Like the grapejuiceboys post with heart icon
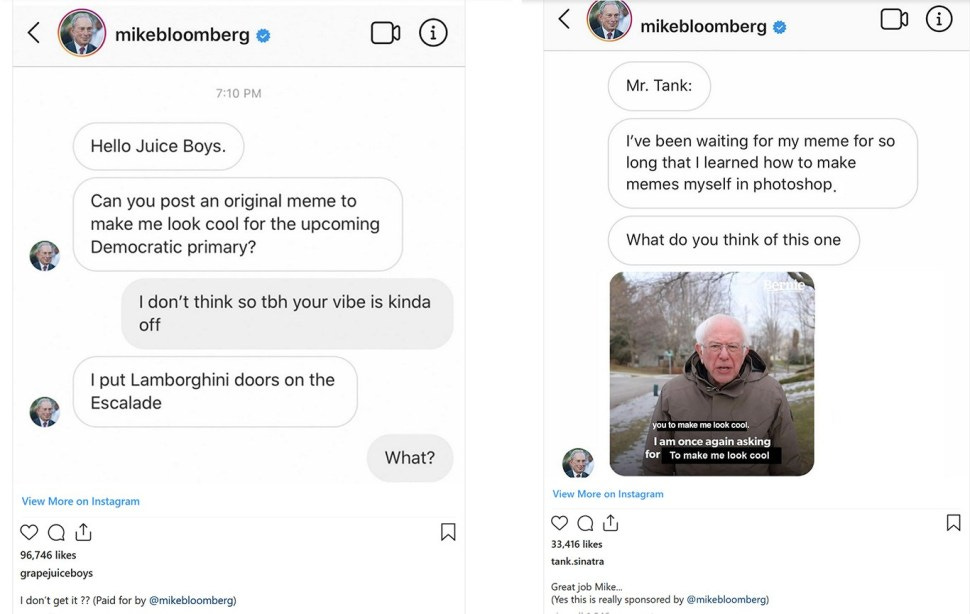 tap(29, 532)
